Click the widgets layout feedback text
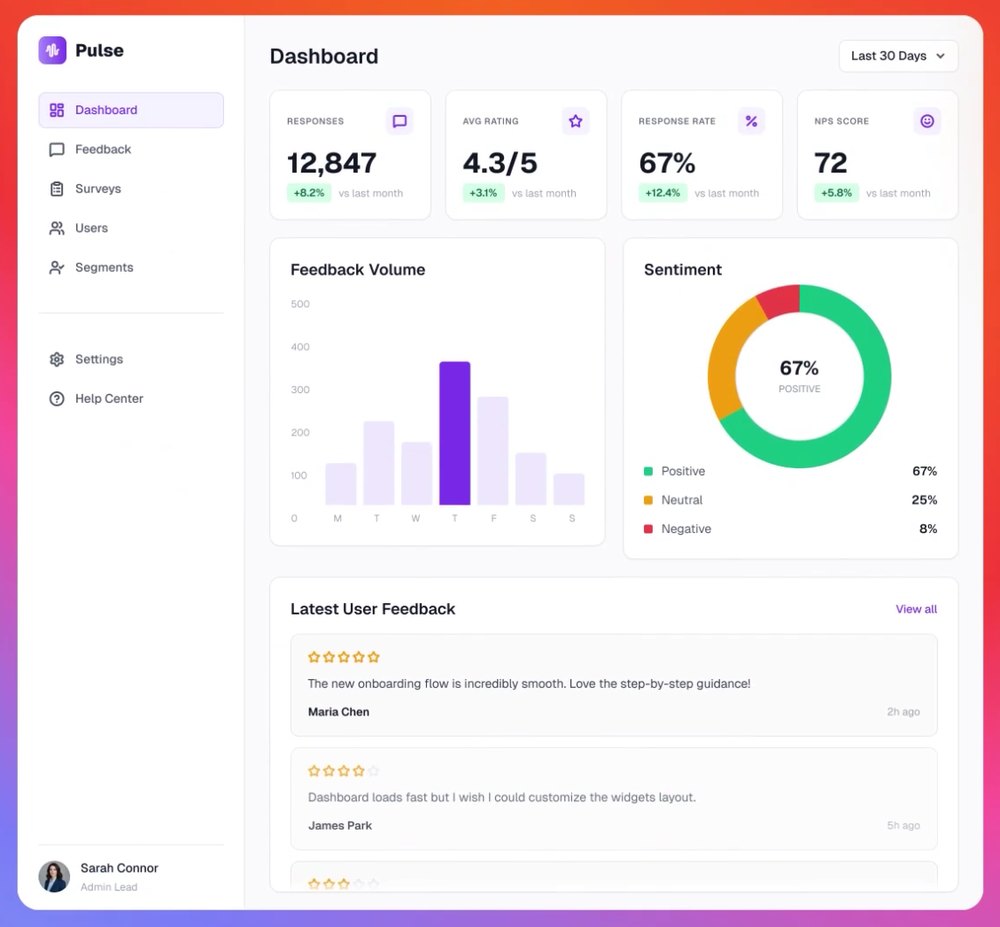This screenshot has height=927, width=1000. 502,798
